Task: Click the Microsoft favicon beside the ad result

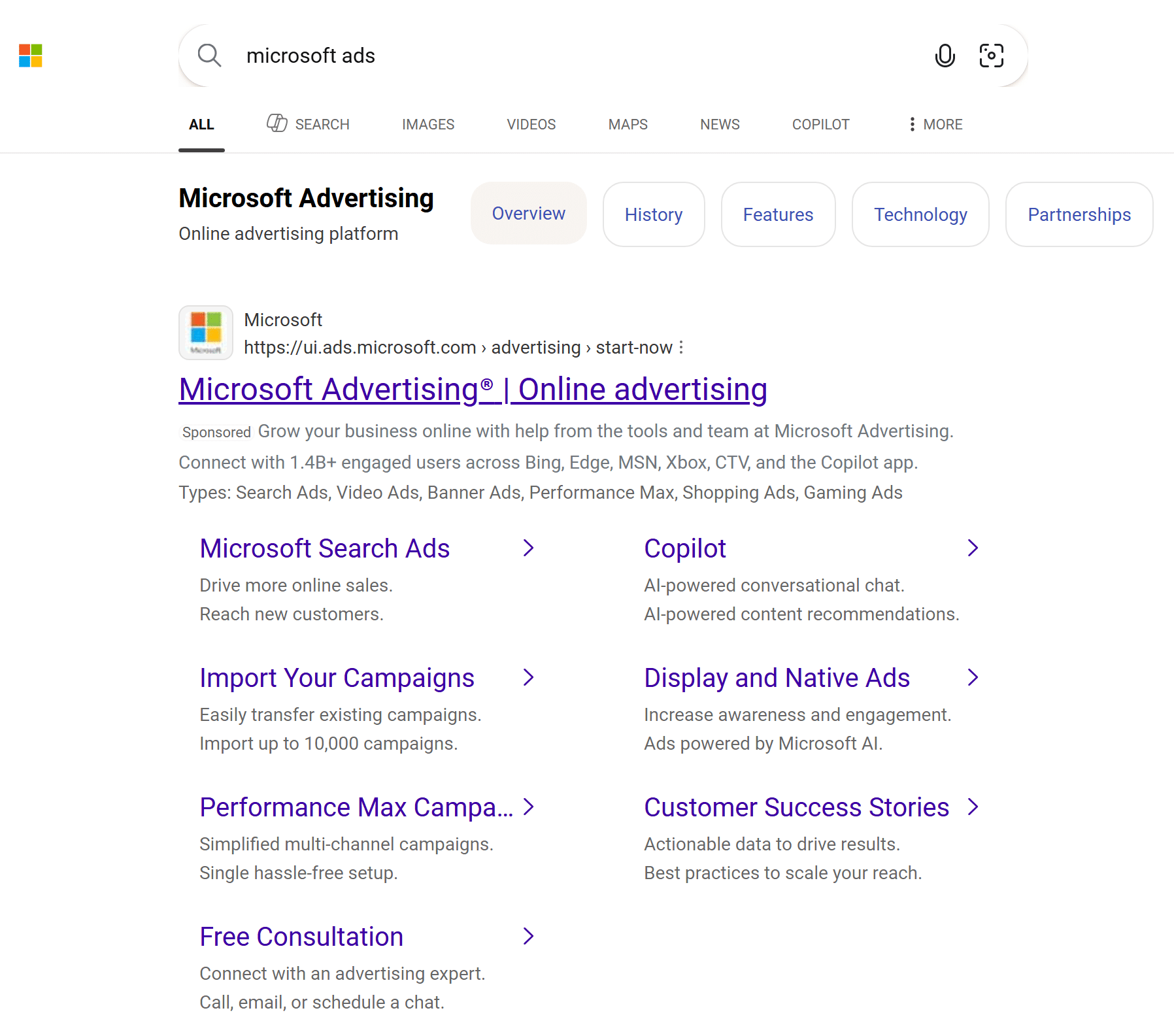Action: 206,333
